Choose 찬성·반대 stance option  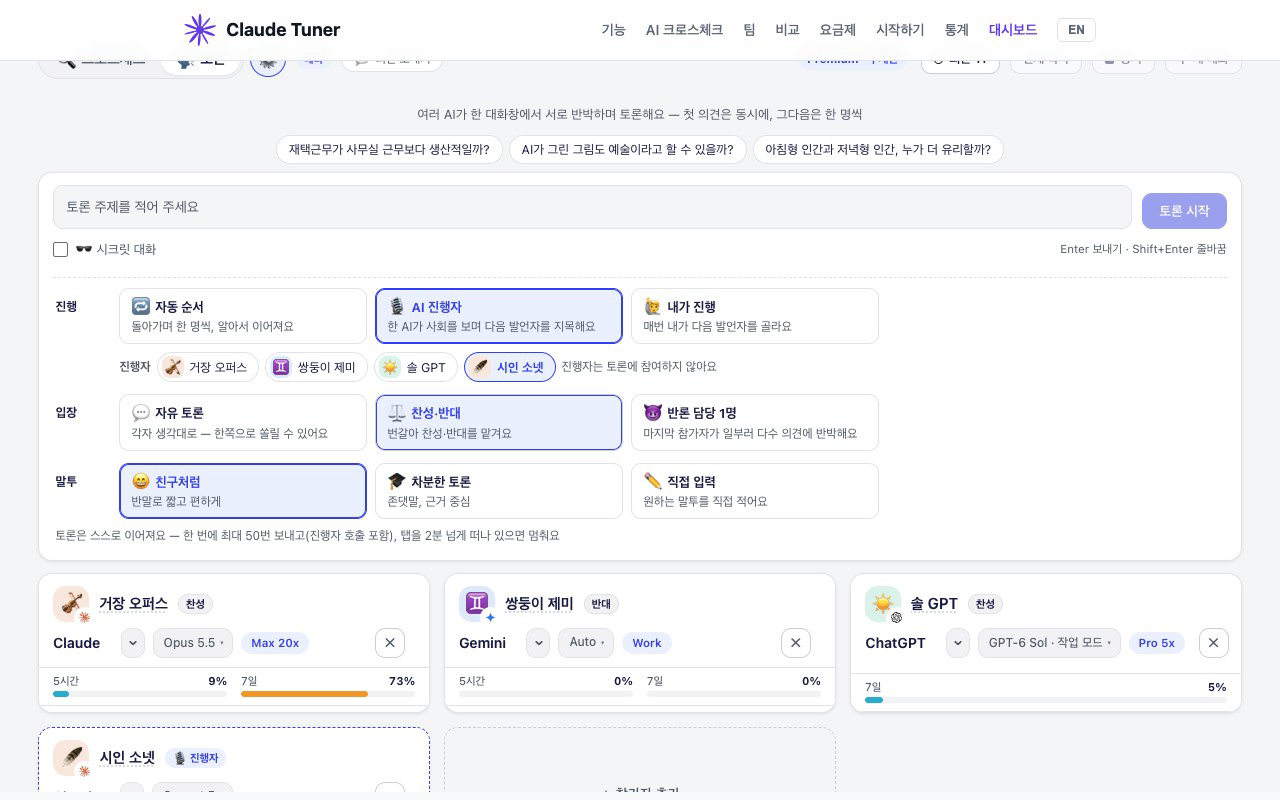coord(499,422)
